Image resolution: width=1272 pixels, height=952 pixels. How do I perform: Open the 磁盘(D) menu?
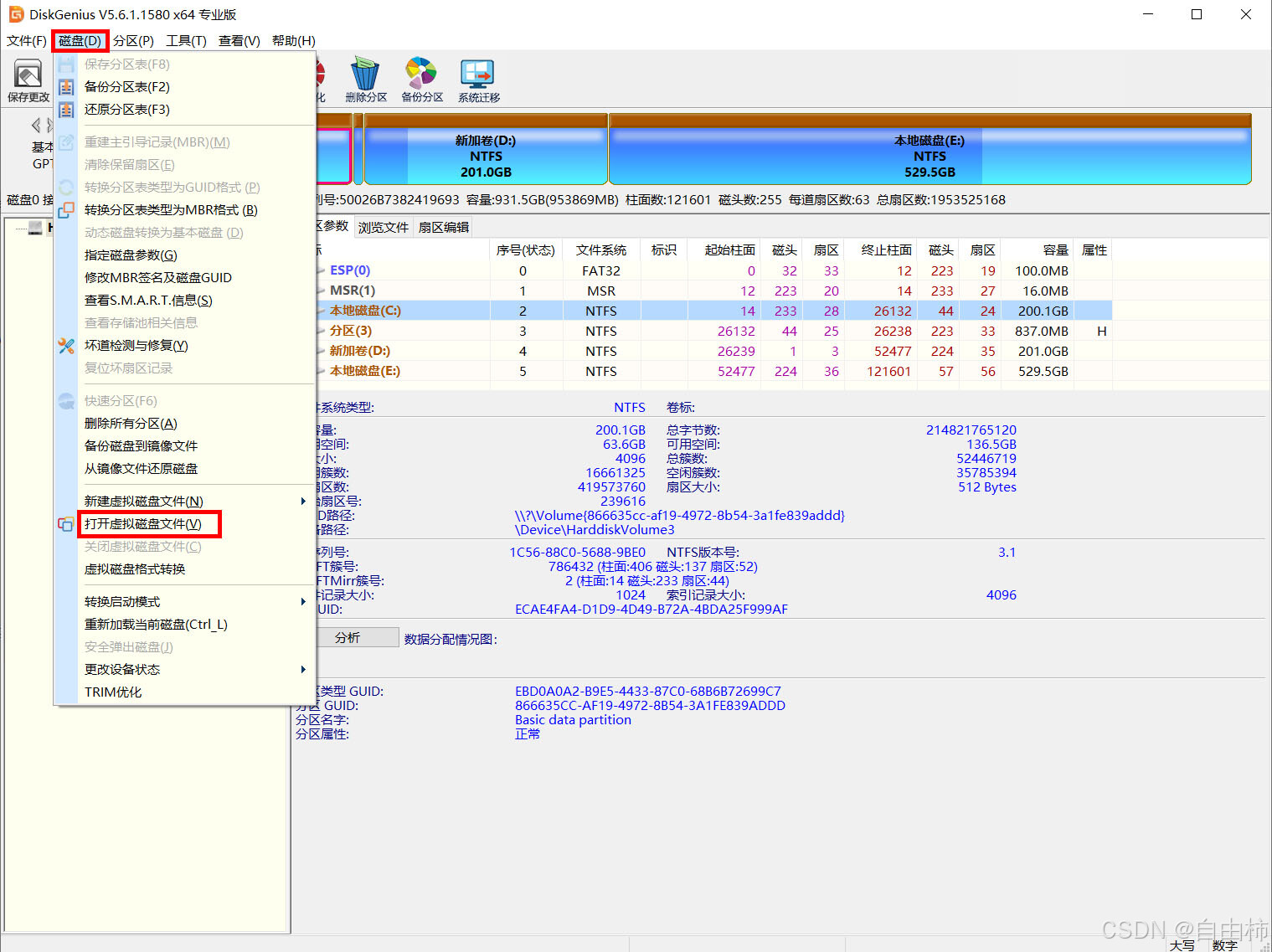pyautogui.click(x=80, y=41)
